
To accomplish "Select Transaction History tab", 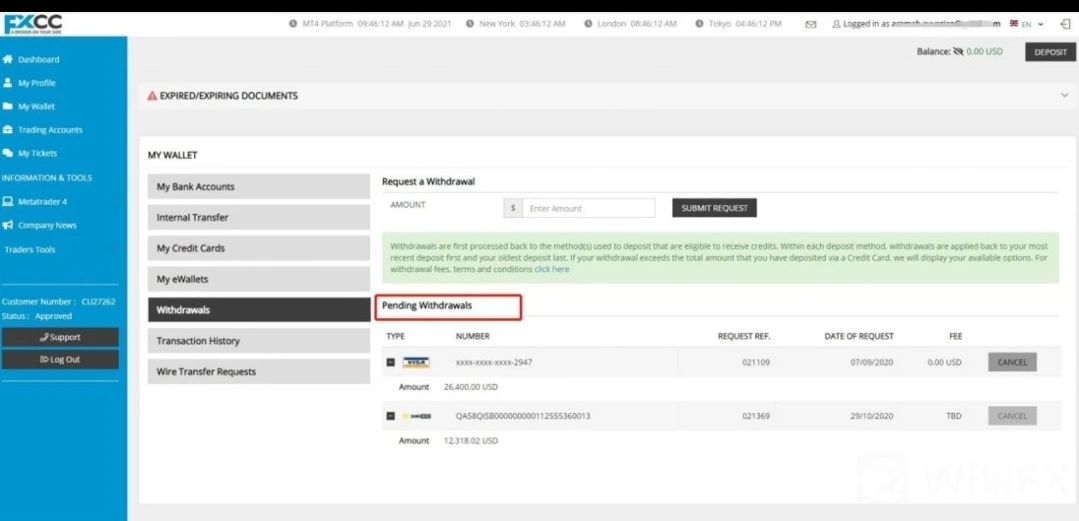I will [259, 341].
